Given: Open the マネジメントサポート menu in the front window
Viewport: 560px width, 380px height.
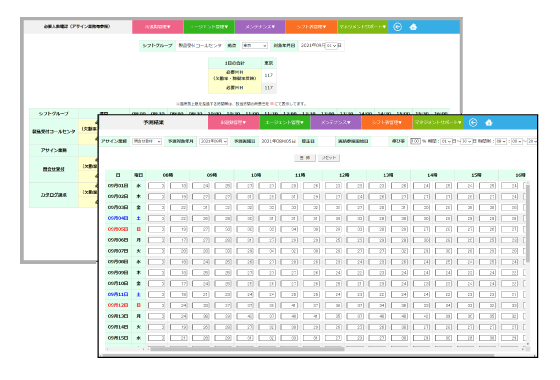Looking at the screenshot, I should [x=438, y=122].
